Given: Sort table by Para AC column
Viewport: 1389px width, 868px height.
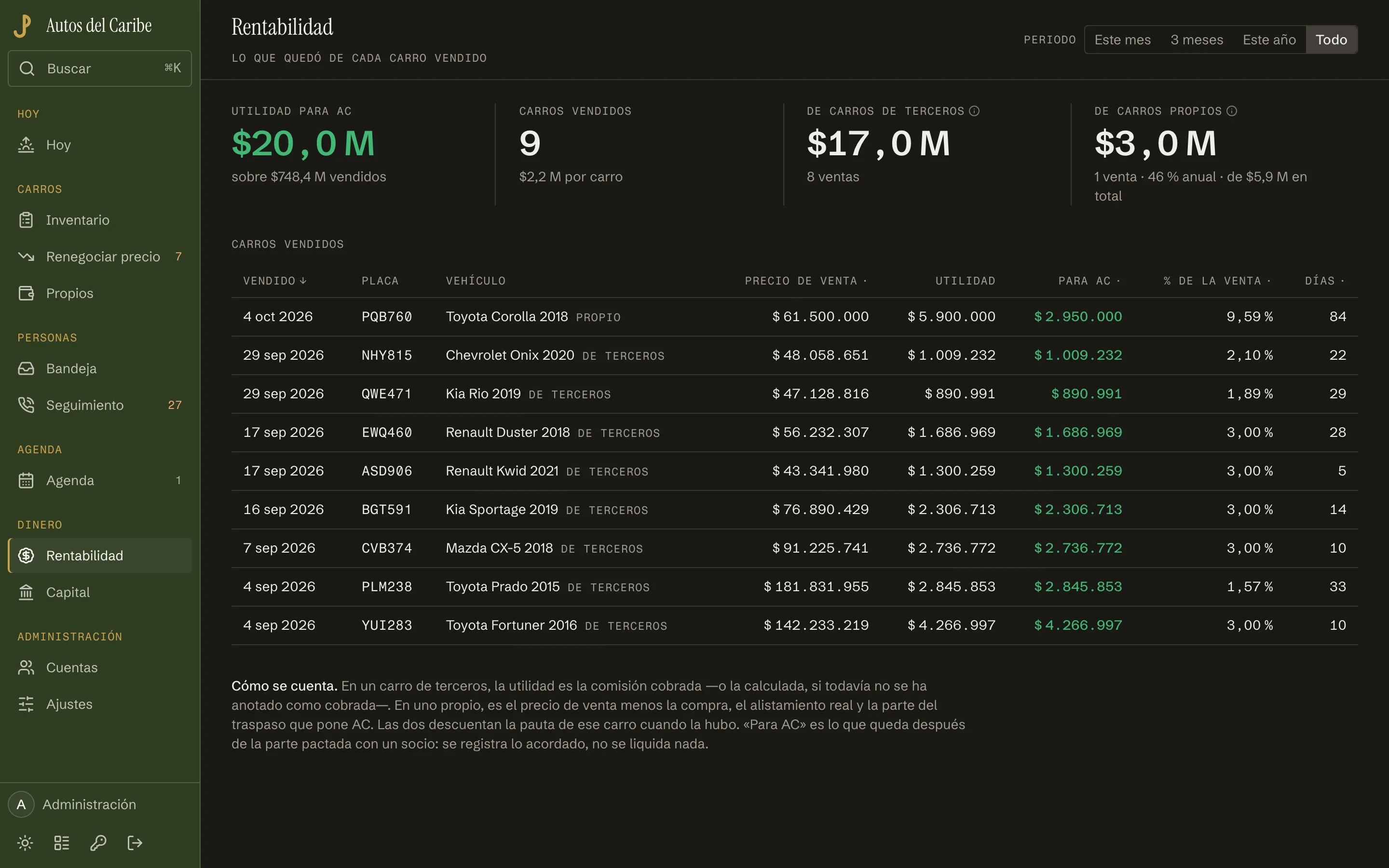Looking at the screenshot, I should pyautogui.click(x=1089, y=281).
